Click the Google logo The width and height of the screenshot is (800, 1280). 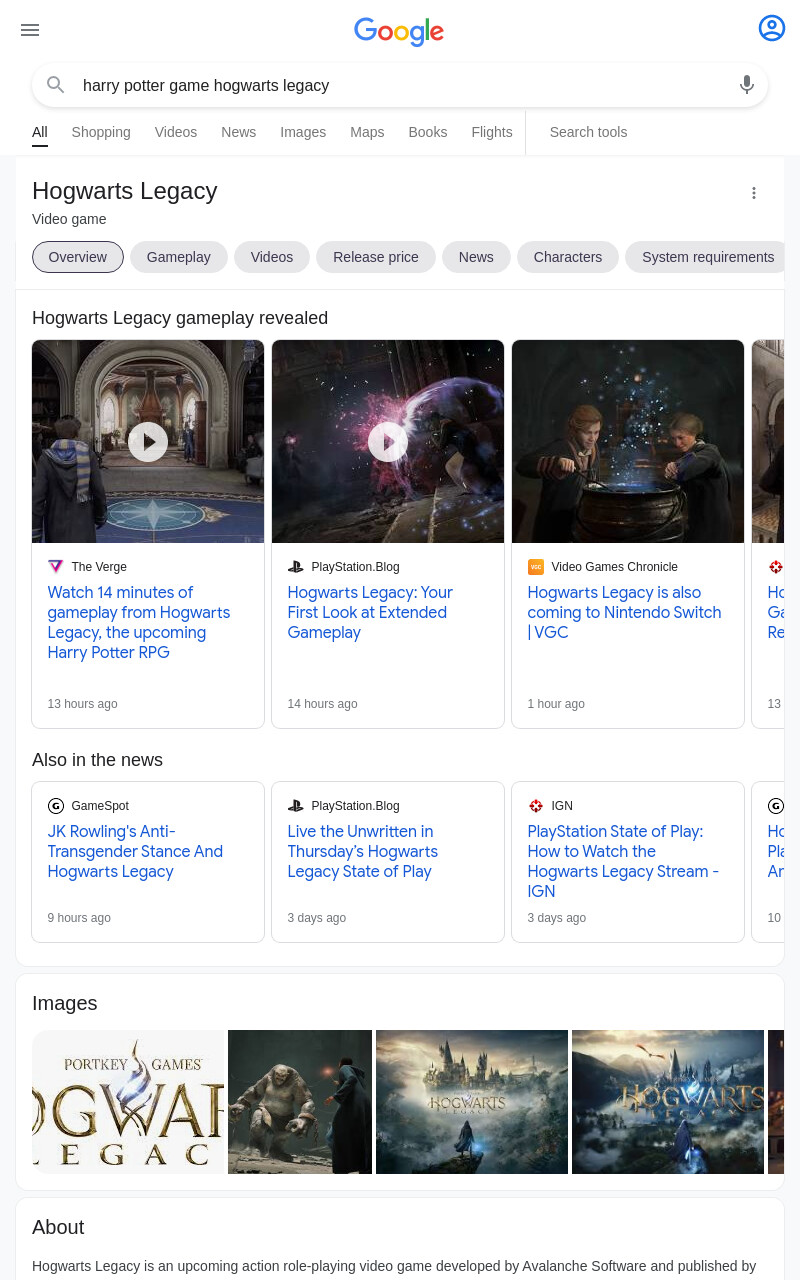(399, 31)
